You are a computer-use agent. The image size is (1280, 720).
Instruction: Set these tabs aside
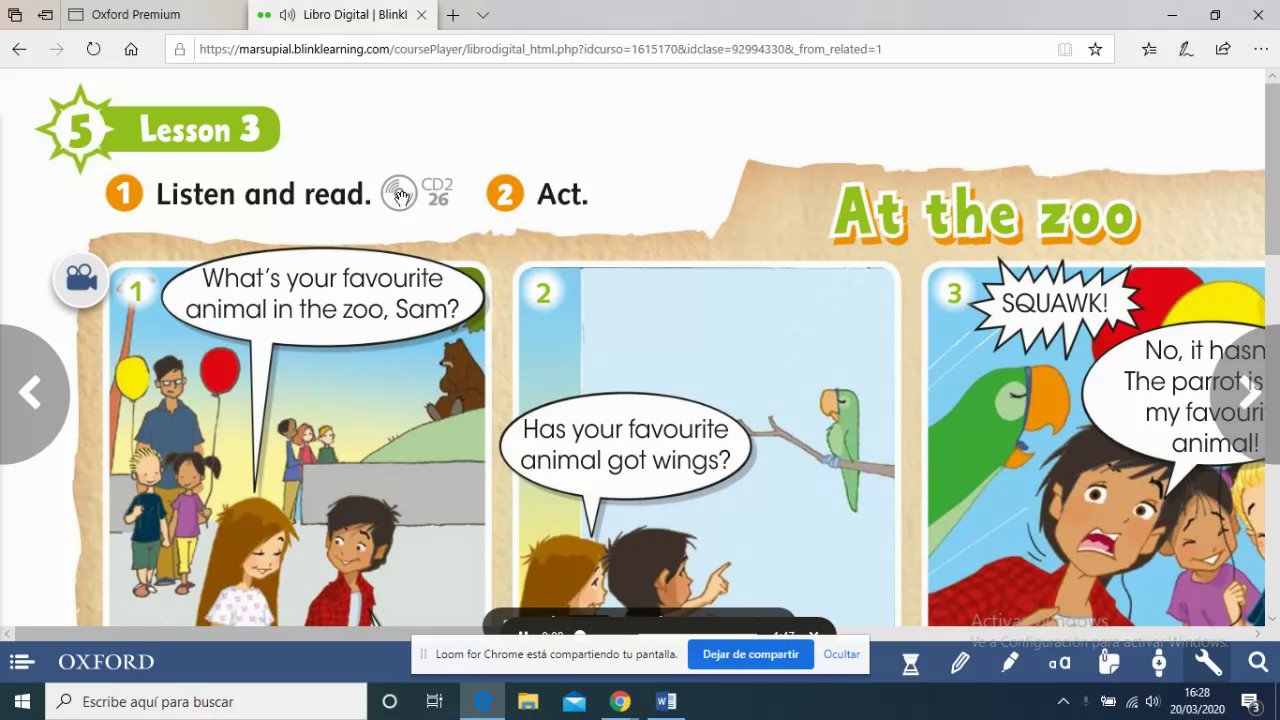pyautogui.click(x=45, y=15)
